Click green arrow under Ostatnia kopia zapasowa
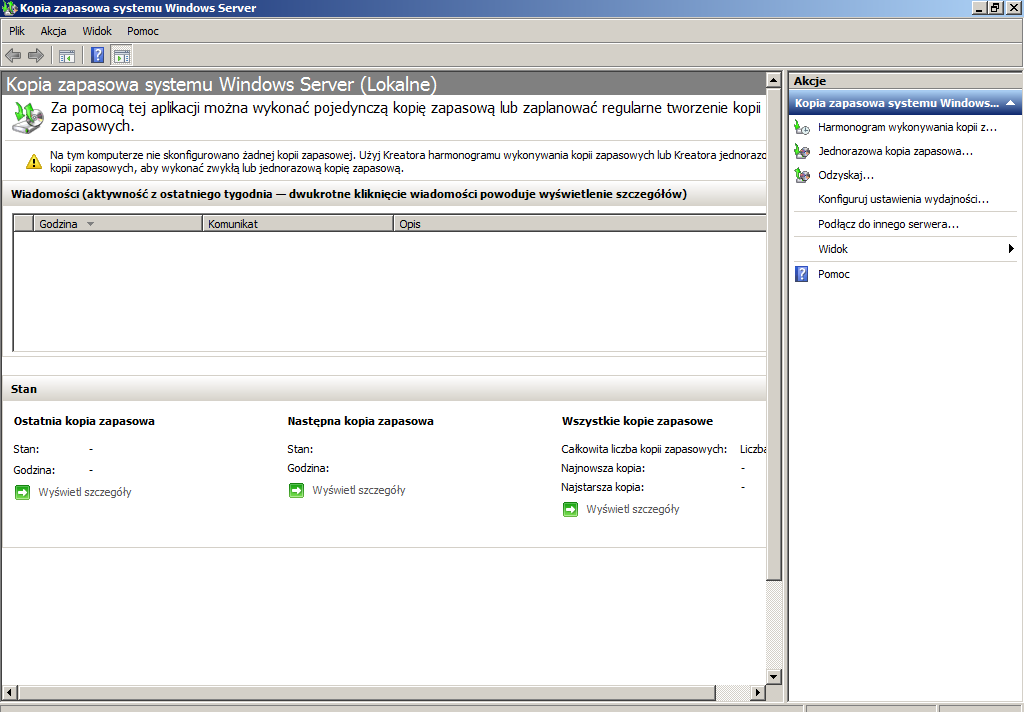 22,492
